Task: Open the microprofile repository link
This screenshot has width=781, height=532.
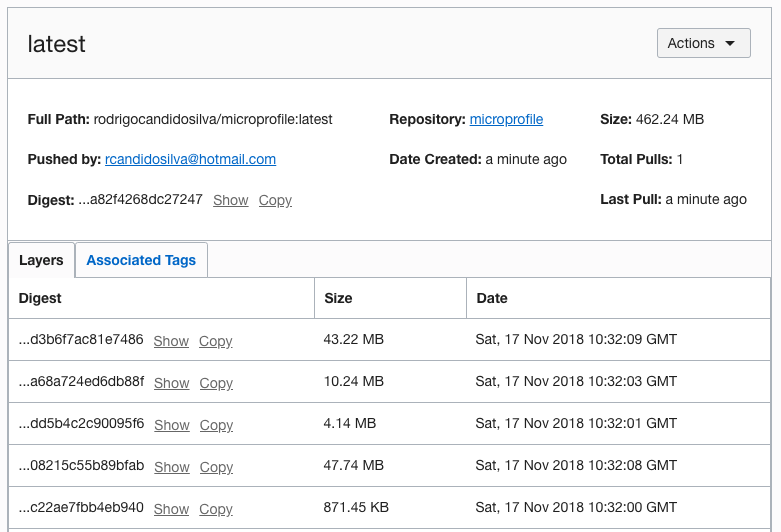Action: click(506, 119)
